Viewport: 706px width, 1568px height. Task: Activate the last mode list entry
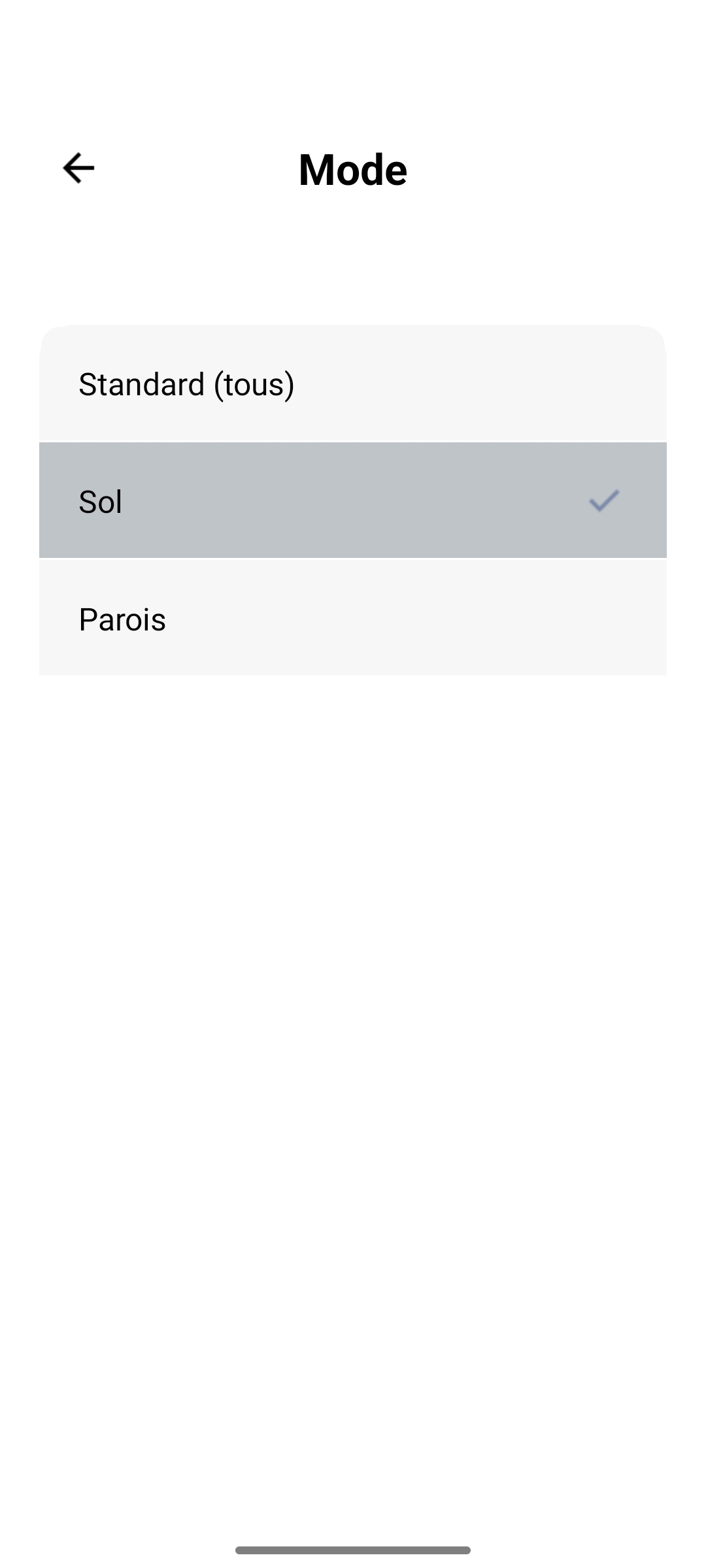(353, 618)
